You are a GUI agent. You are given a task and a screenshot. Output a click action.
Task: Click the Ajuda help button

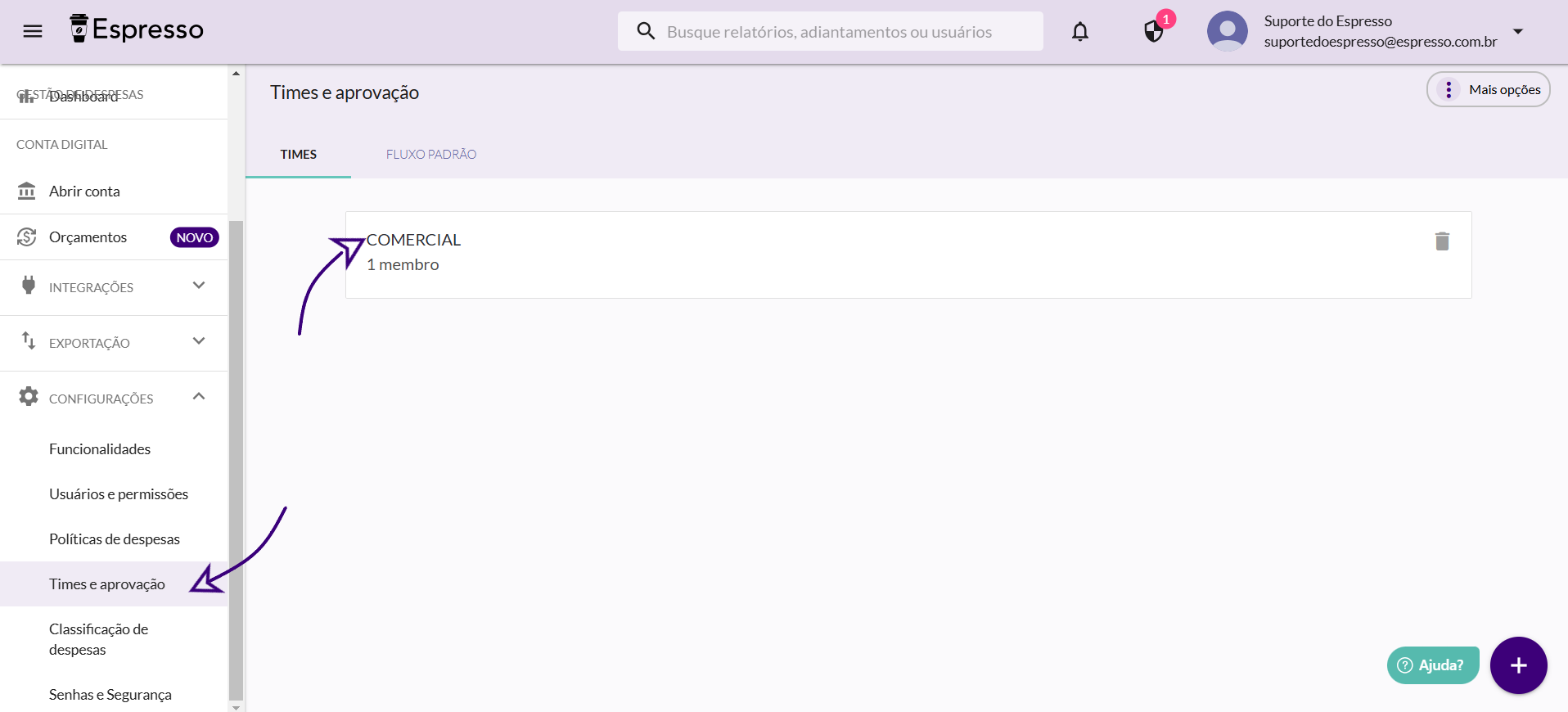point(1433,665)
